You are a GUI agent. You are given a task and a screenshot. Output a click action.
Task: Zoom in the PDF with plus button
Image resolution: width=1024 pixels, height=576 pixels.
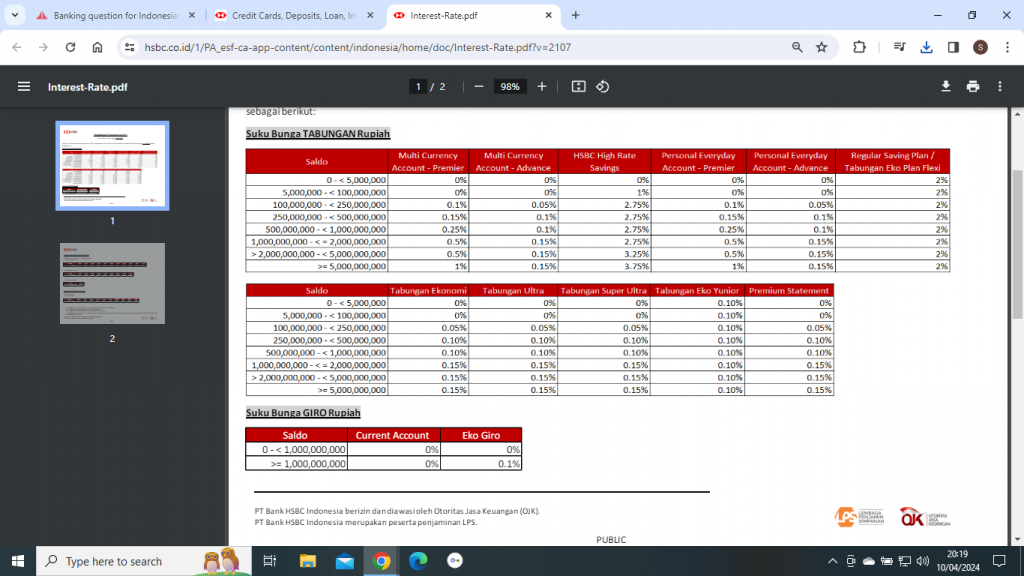(x=541, y=86)
